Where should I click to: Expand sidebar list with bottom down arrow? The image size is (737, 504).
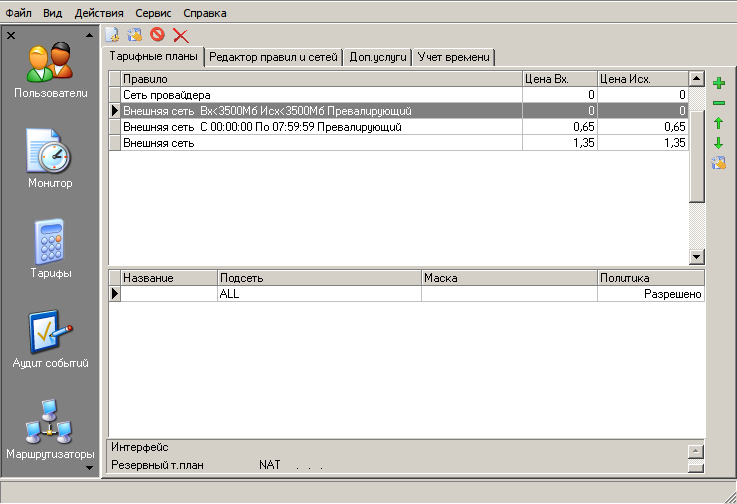click(x=89, y=467)
